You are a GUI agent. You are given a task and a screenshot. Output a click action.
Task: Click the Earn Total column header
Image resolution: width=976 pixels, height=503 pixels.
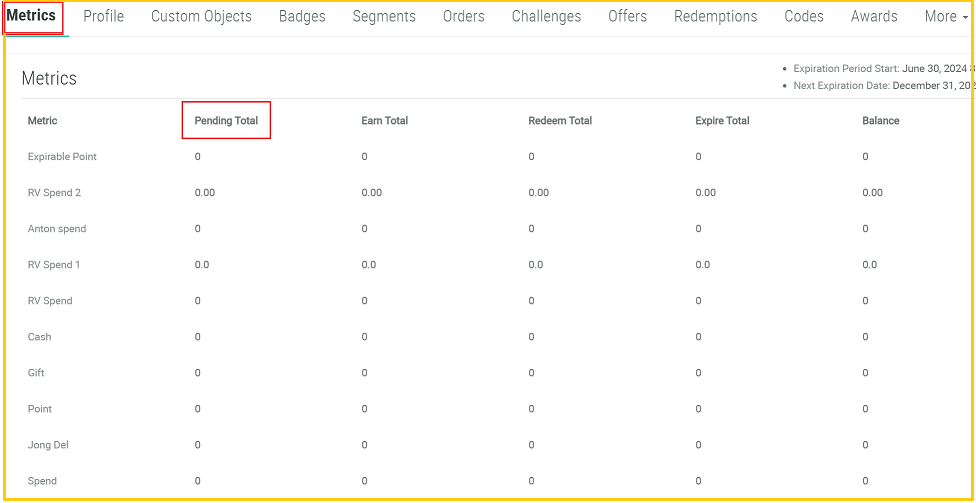pos(384,121)
